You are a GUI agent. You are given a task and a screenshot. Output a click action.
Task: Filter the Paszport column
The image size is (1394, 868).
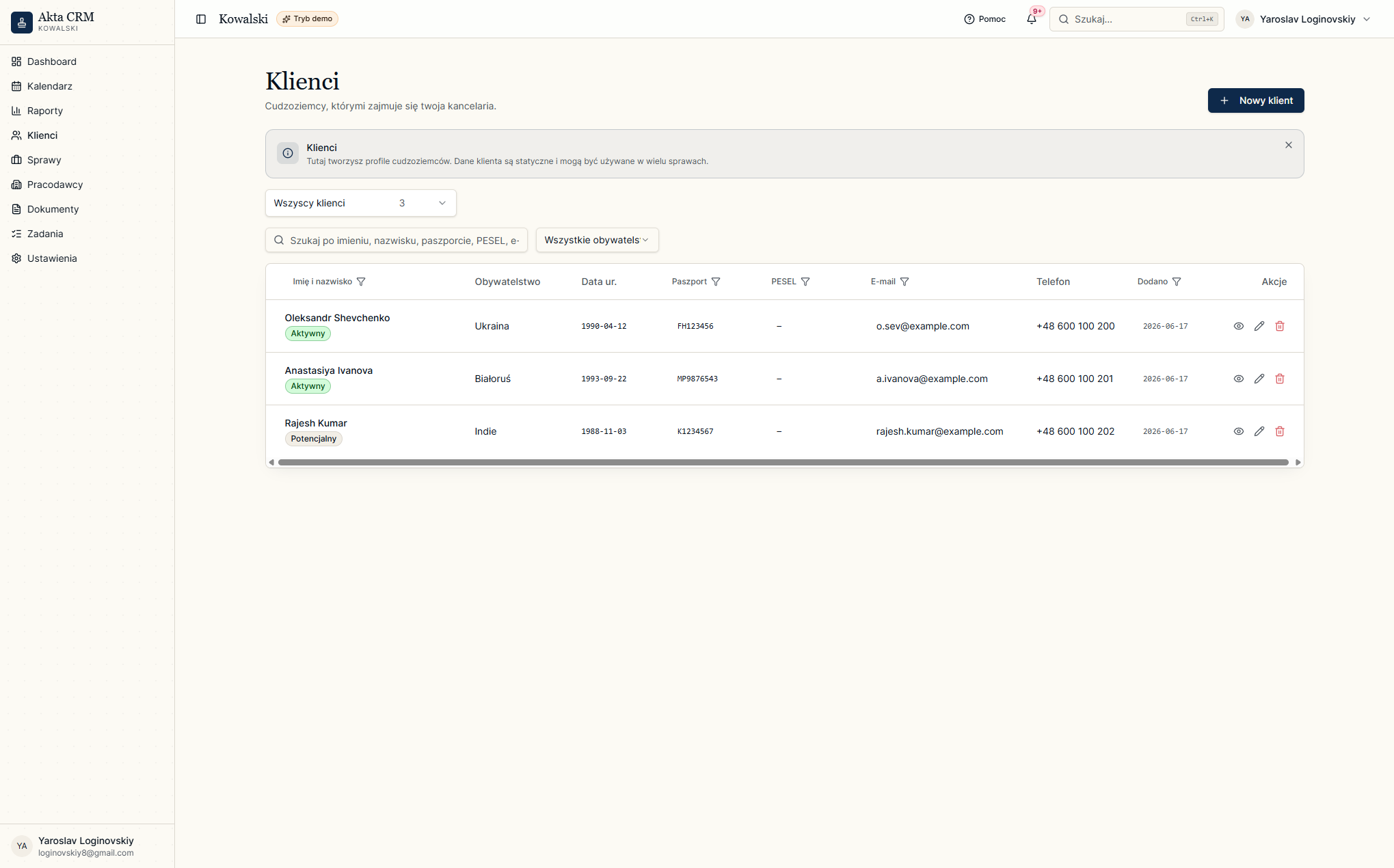[716, 282]
